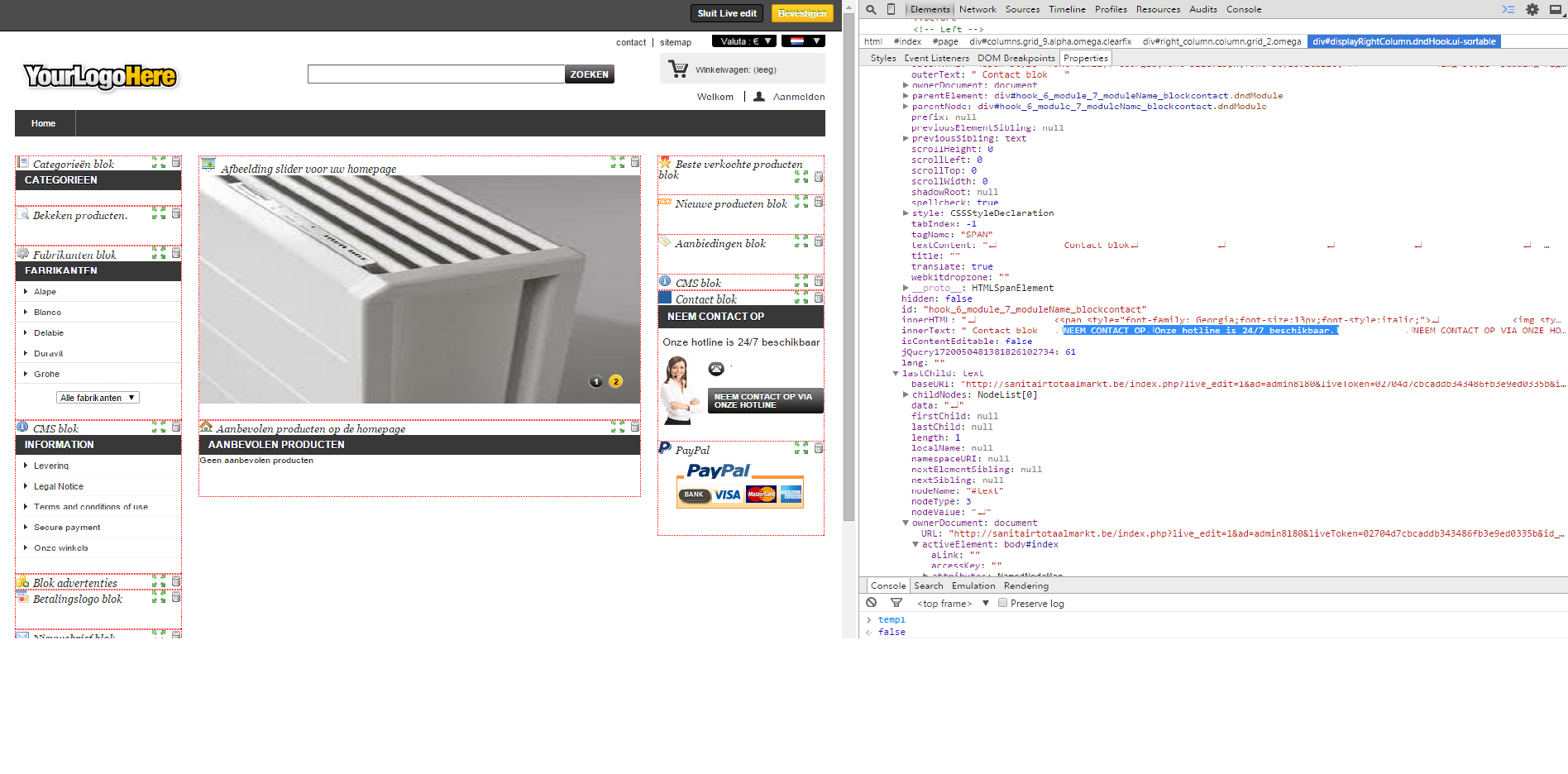Toggle the DevTools mobile device mode icon
The image size is (1568, 774).
point(891,9)
